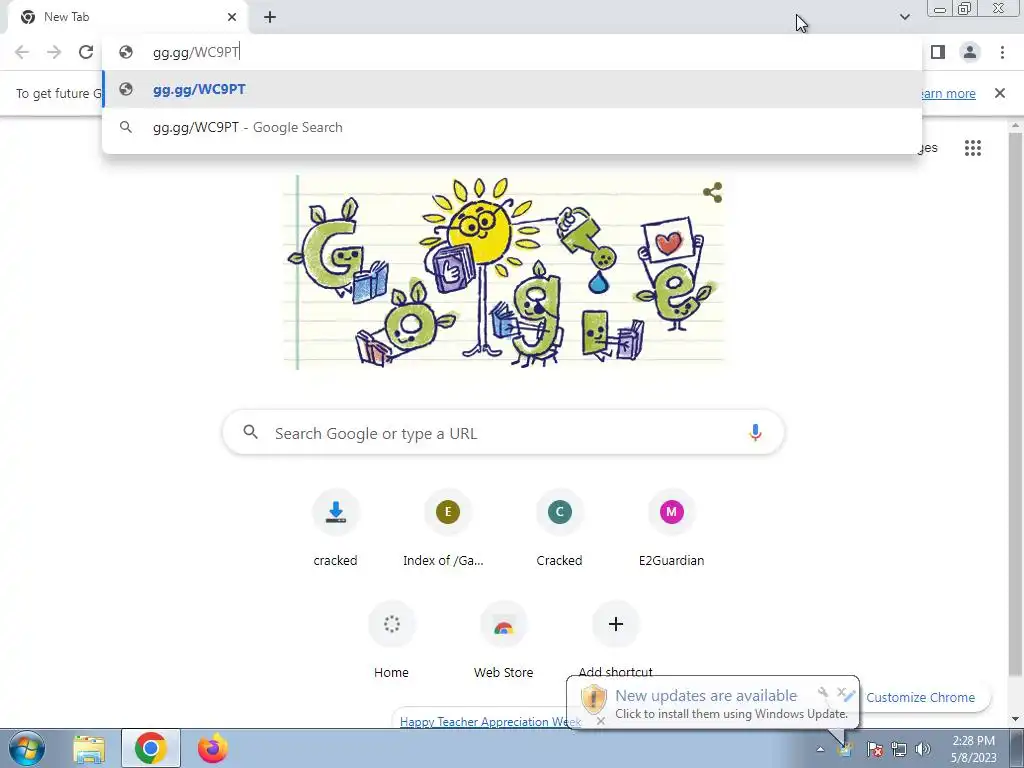The image size is (1024, 768).
Task: Open the Cracked shortcut with C icon
Action: click(x=560, y=530)
